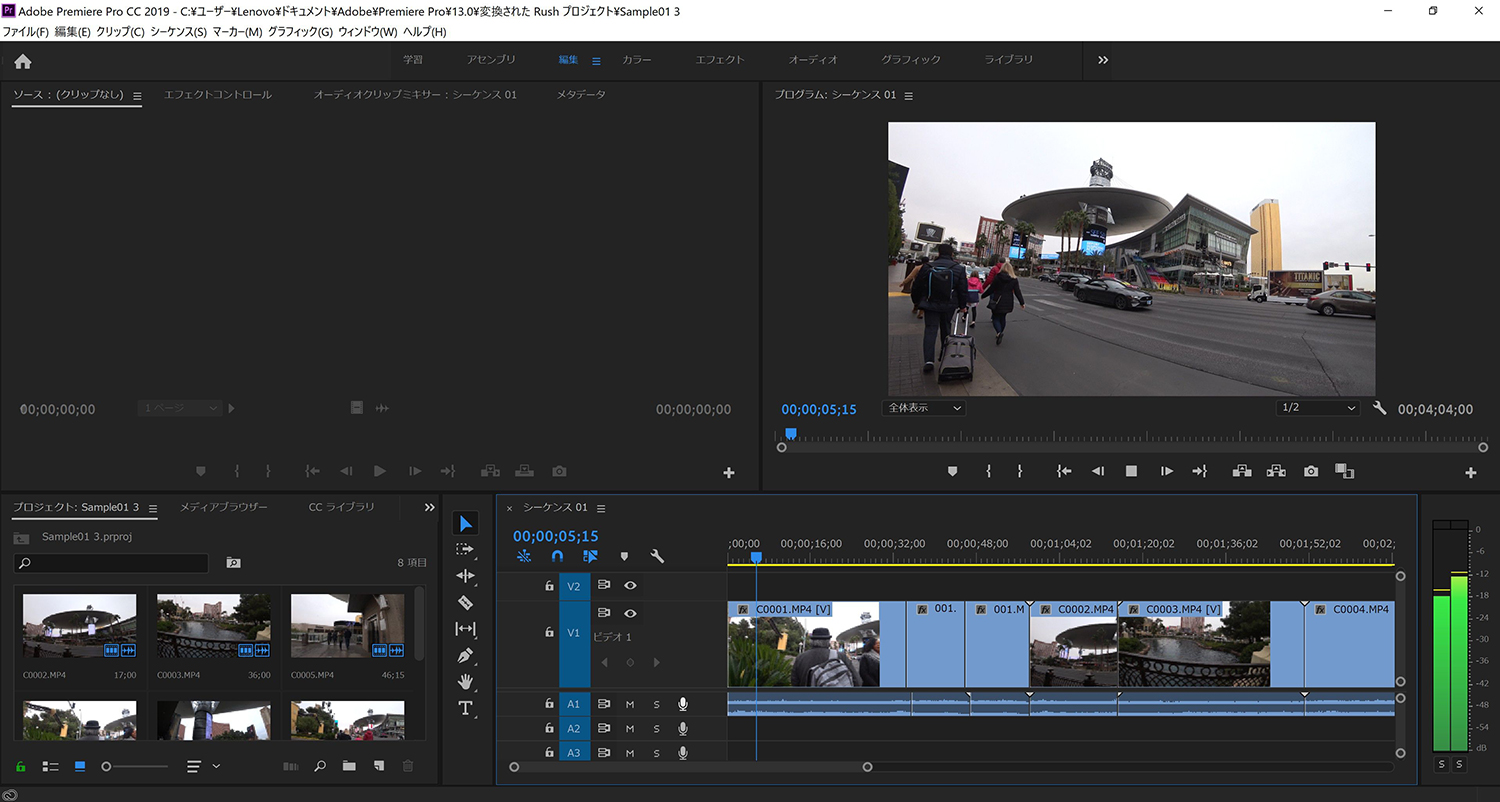Toggle V1 track output eye icon
The height and width of the screenshot is (802, 1500).
(630, 613)
